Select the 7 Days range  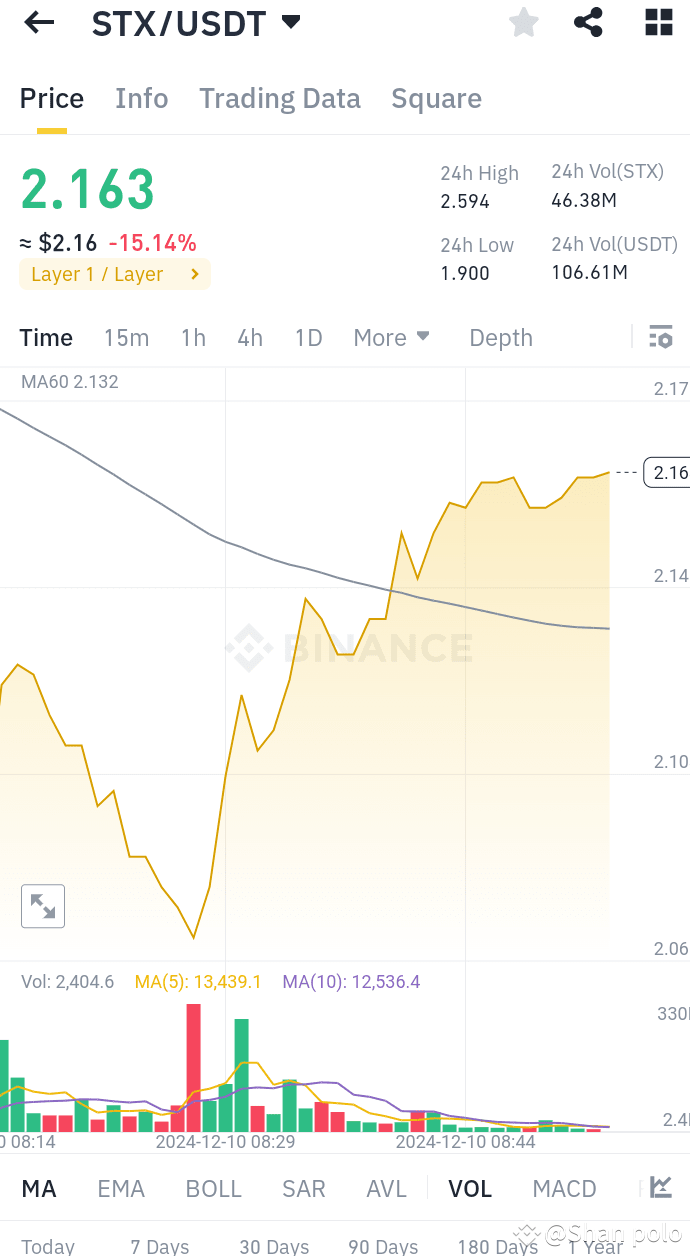[x=158, y=1247]
